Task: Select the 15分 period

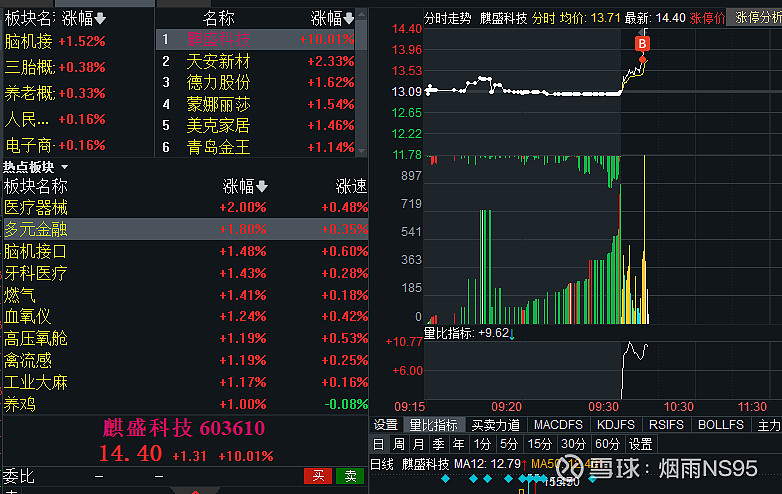Action: click(x=540, y=444)
